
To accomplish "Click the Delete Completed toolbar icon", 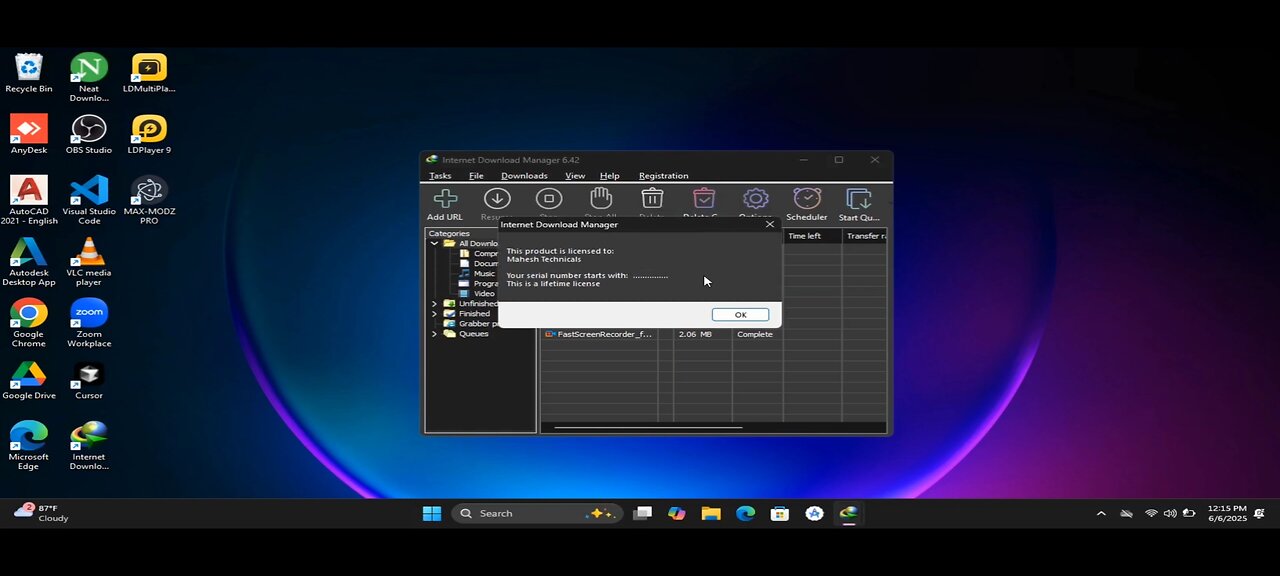I will (x=703, y=198).
